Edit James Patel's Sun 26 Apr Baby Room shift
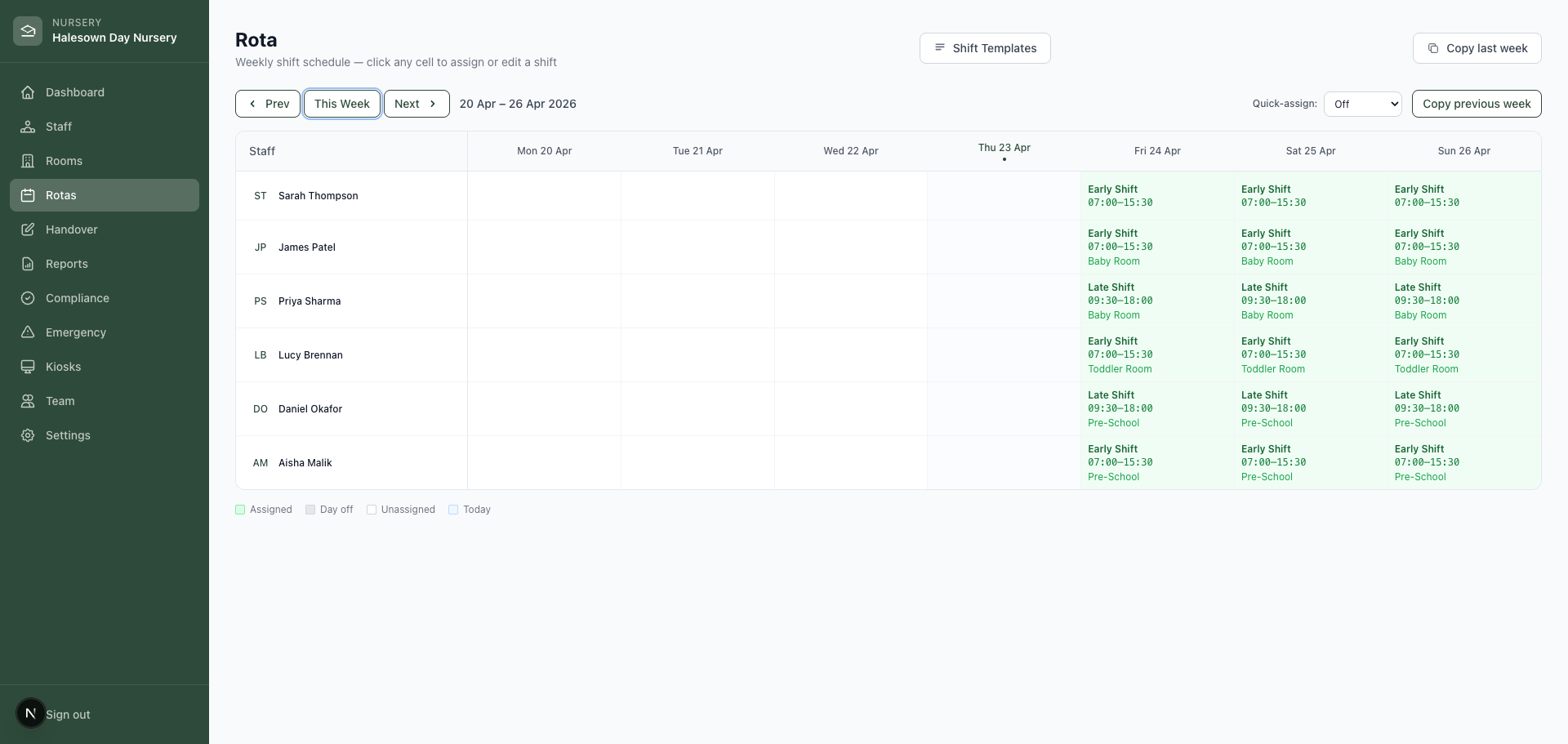The height and width of the screenshot is (744, 1568). (x=1464, y=247)
